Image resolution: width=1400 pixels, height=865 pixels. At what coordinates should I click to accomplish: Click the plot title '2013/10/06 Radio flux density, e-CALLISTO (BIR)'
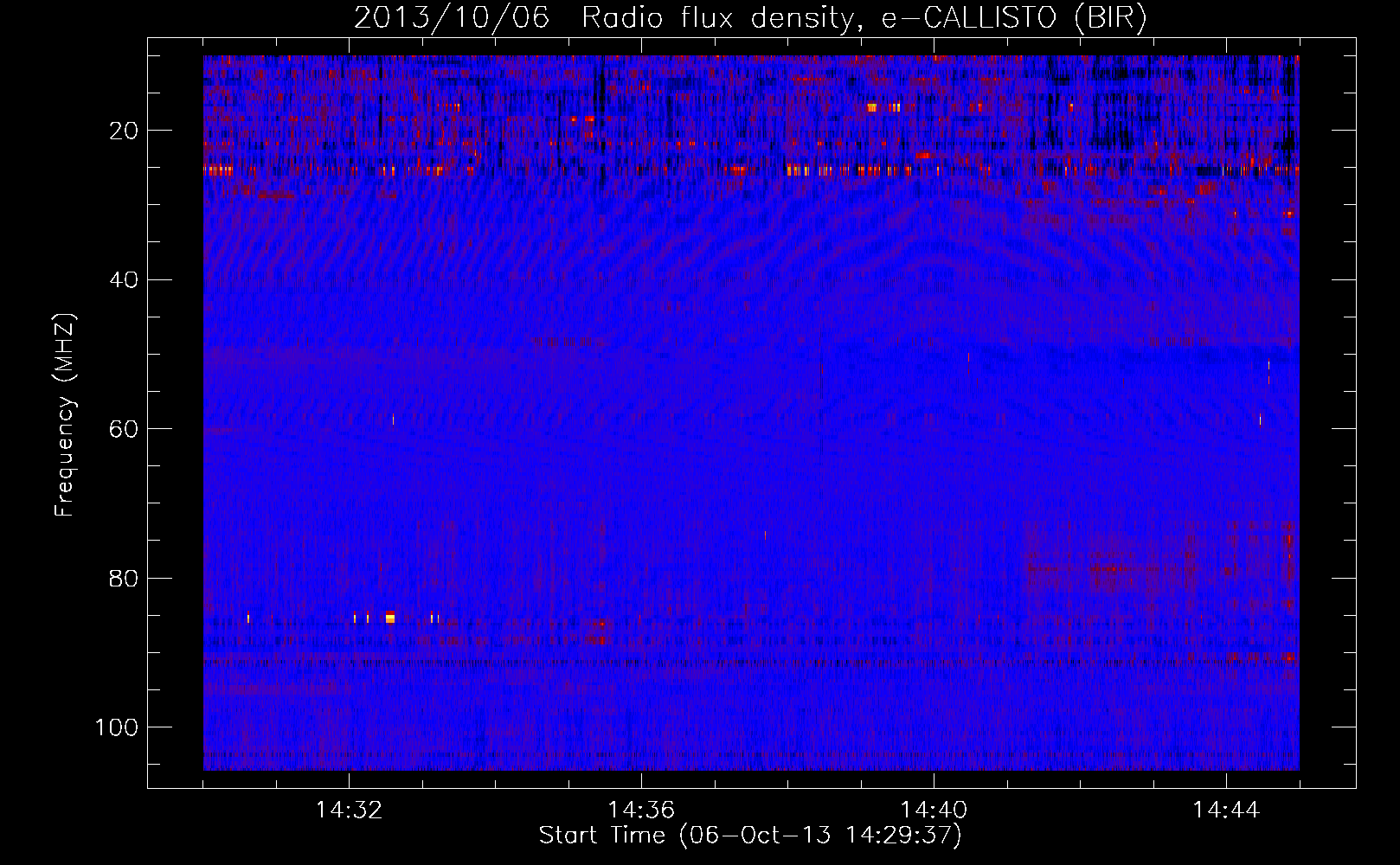(x=750, y=17)
